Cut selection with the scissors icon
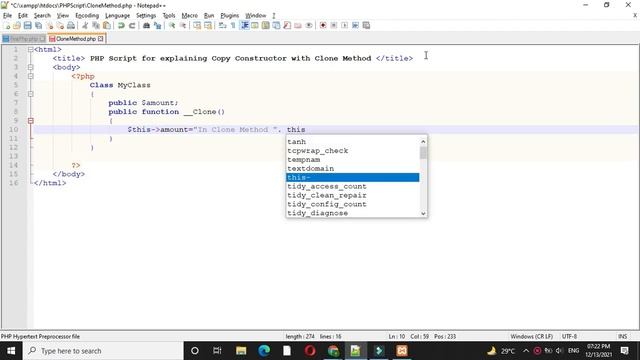Image resolution: width=640 pixels, height=360 pixels. coord(85,25)
